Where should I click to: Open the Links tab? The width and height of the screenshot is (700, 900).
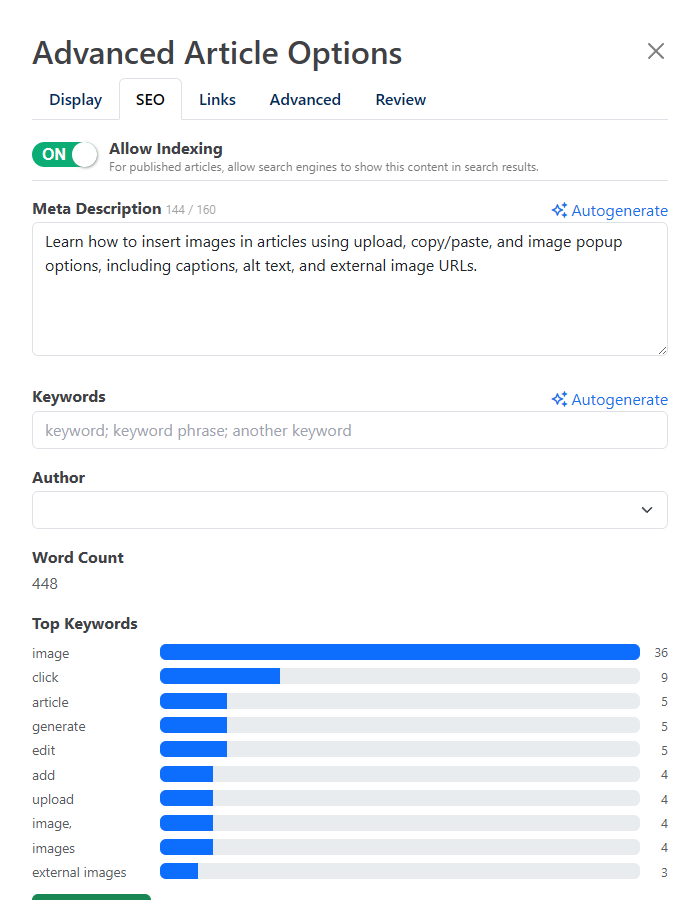(x=217, y=99)
